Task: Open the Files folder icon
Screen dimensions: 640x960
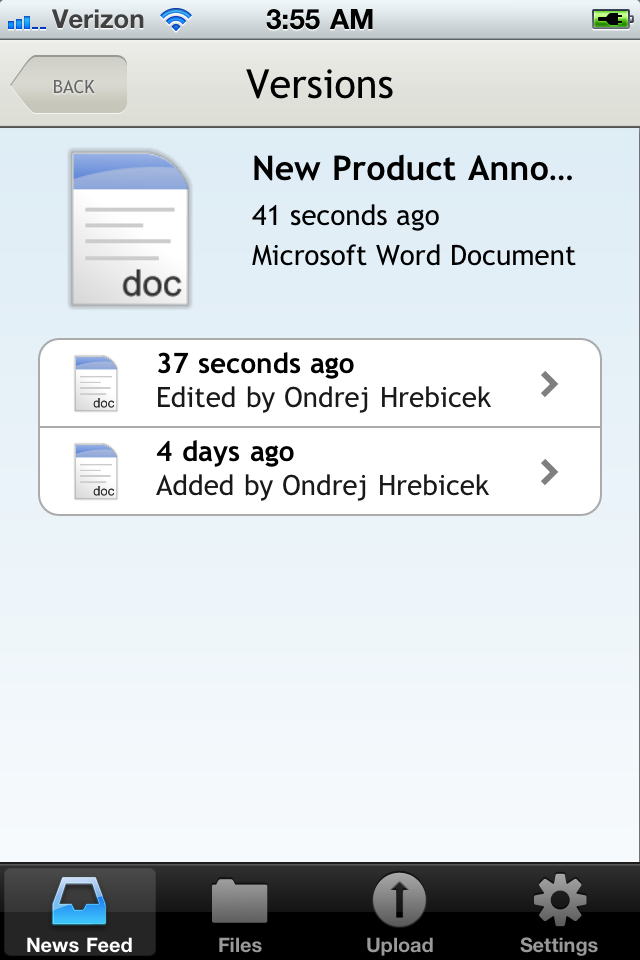Action: pos(240,903)
